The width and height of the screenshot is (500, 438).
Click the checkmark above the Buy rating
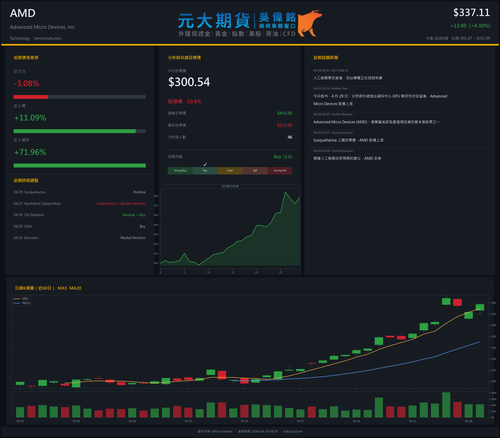click(205, 164)
